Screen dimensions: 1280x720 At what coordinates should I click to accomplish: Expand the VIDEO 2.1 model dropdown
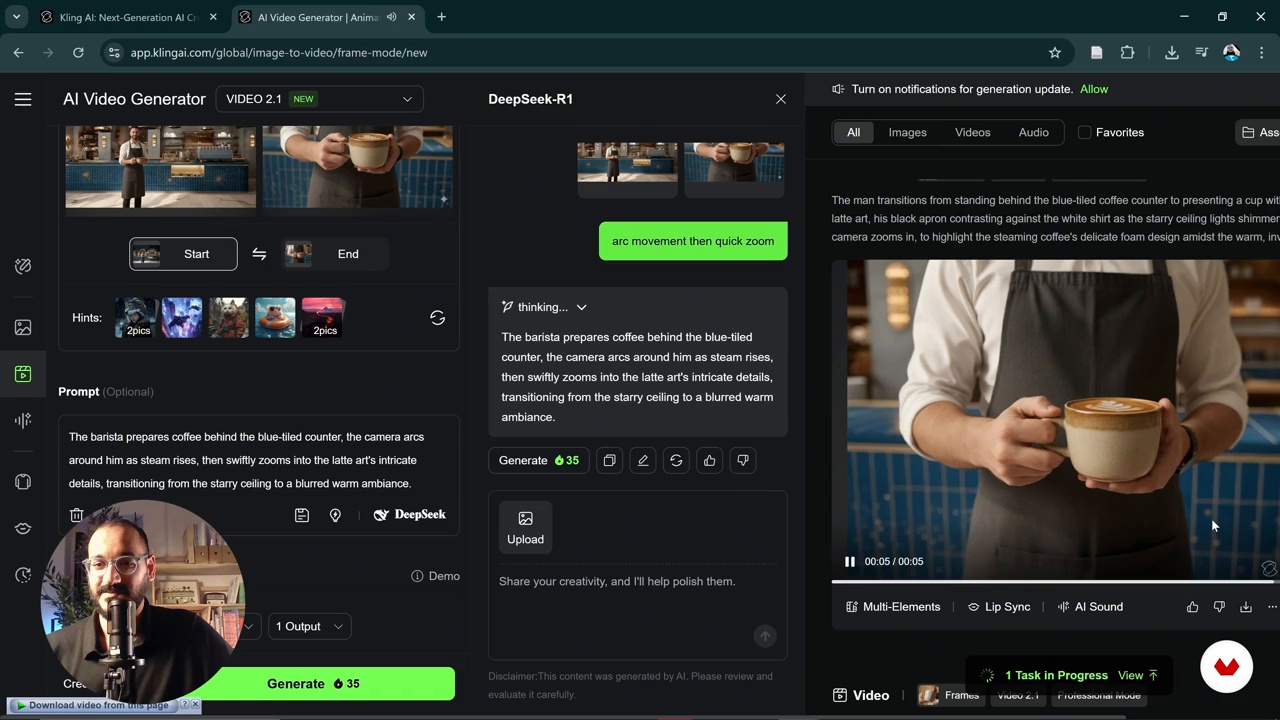click(319, 99)
